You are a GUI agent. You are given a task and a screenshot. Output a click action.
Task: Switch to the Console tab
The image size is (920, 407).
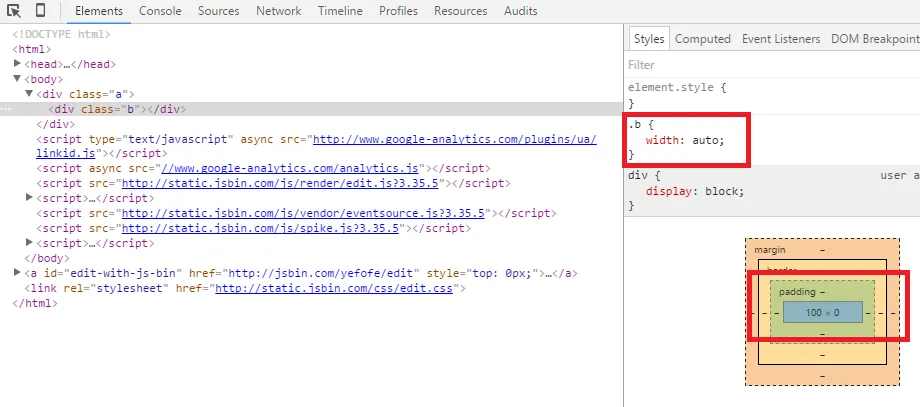click(x=160, y=11)
